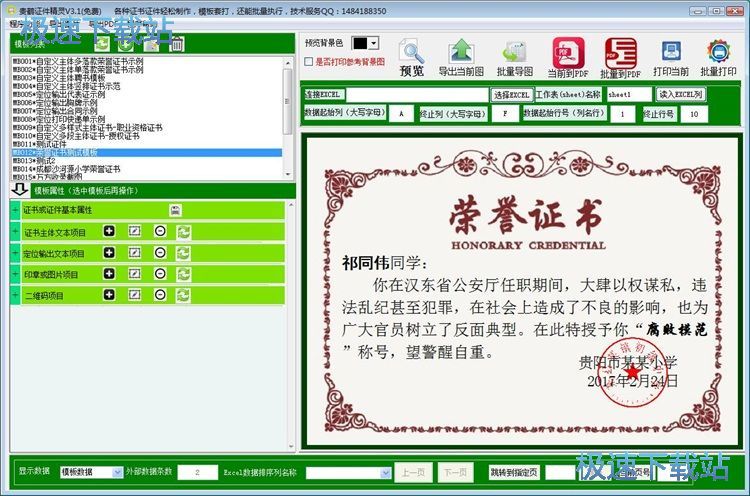Remove item in 定位输出文本项目 row

pyautogui.click(x=160, y=253)
